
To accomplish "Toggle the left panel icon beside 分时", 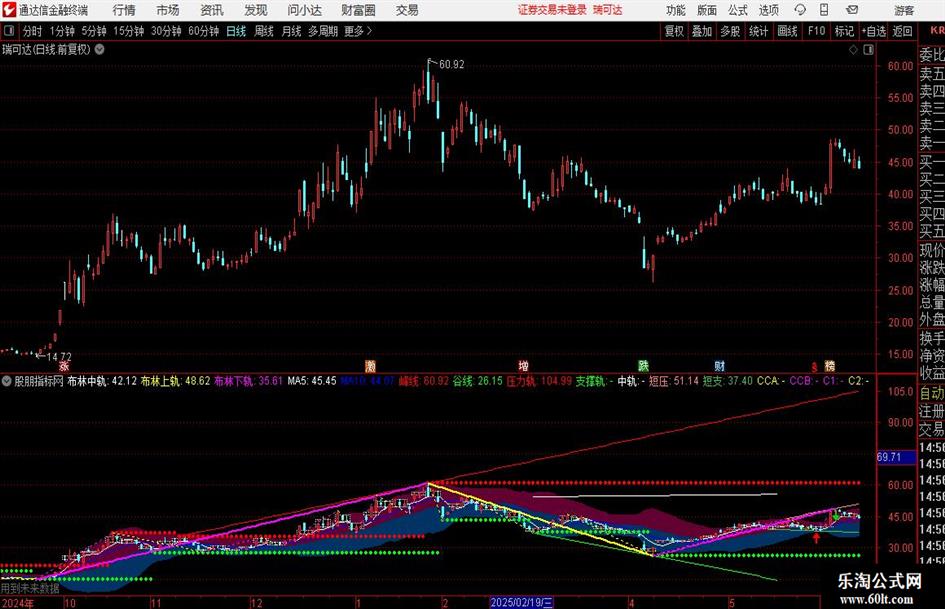I will click(x=9, y=31).
